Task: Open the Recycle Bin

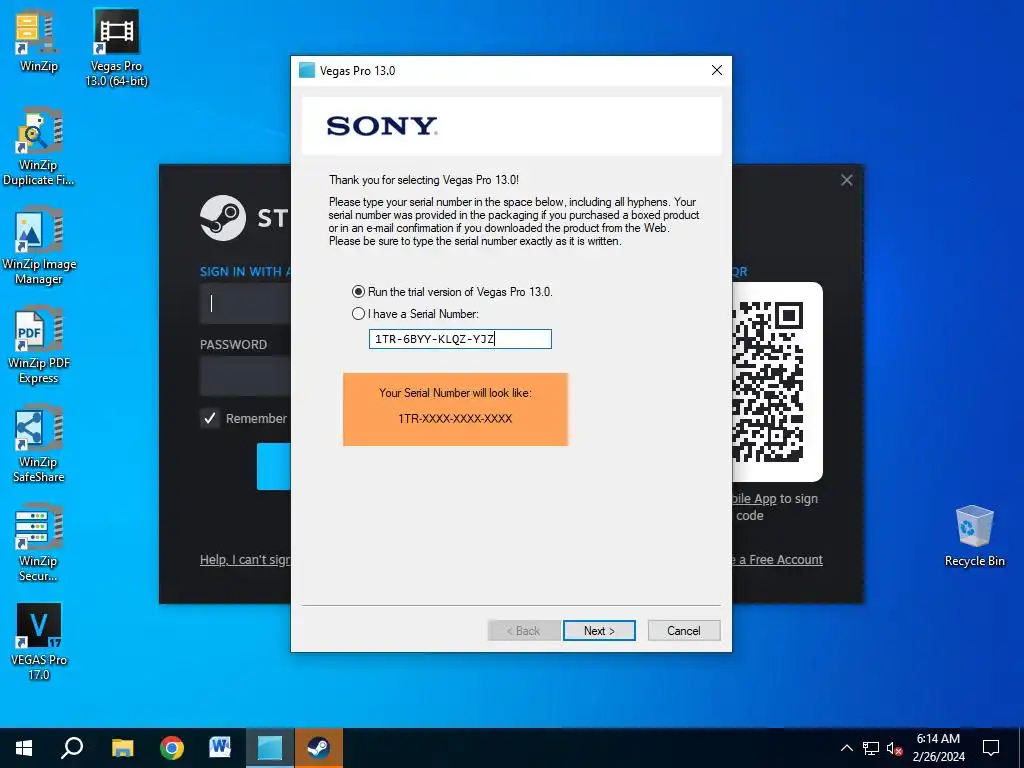Action: (974, 536)
